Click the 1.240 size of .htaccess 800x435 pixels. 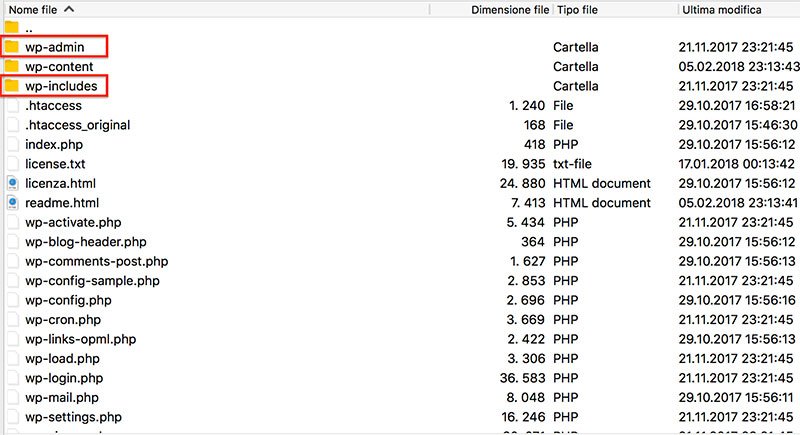(527, 106)
